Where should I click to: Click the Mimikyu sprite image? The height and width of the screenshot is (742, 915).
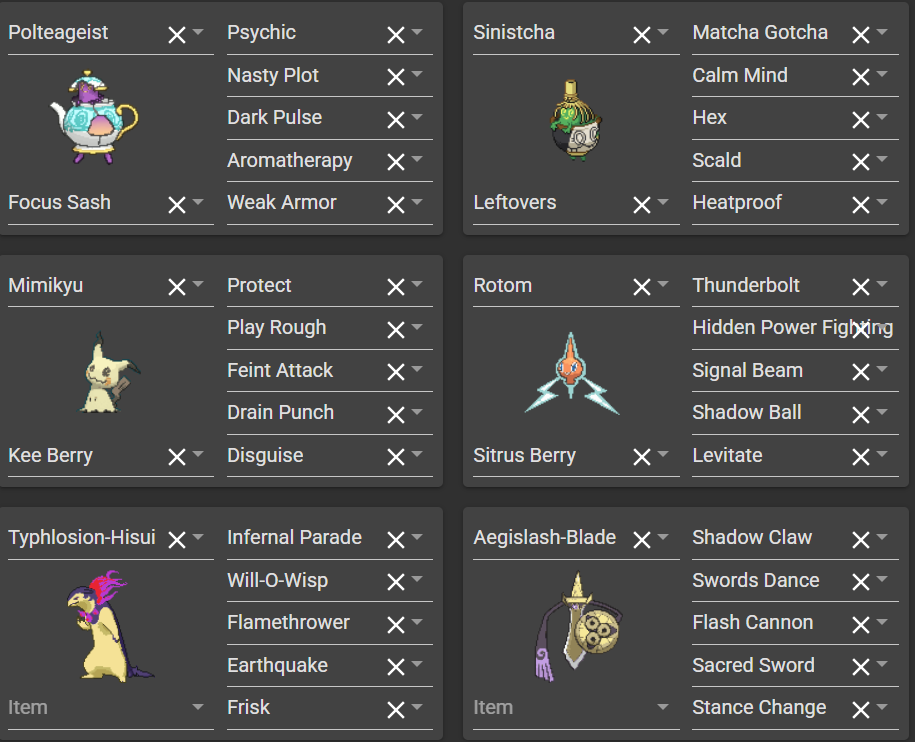coord(109,373)
